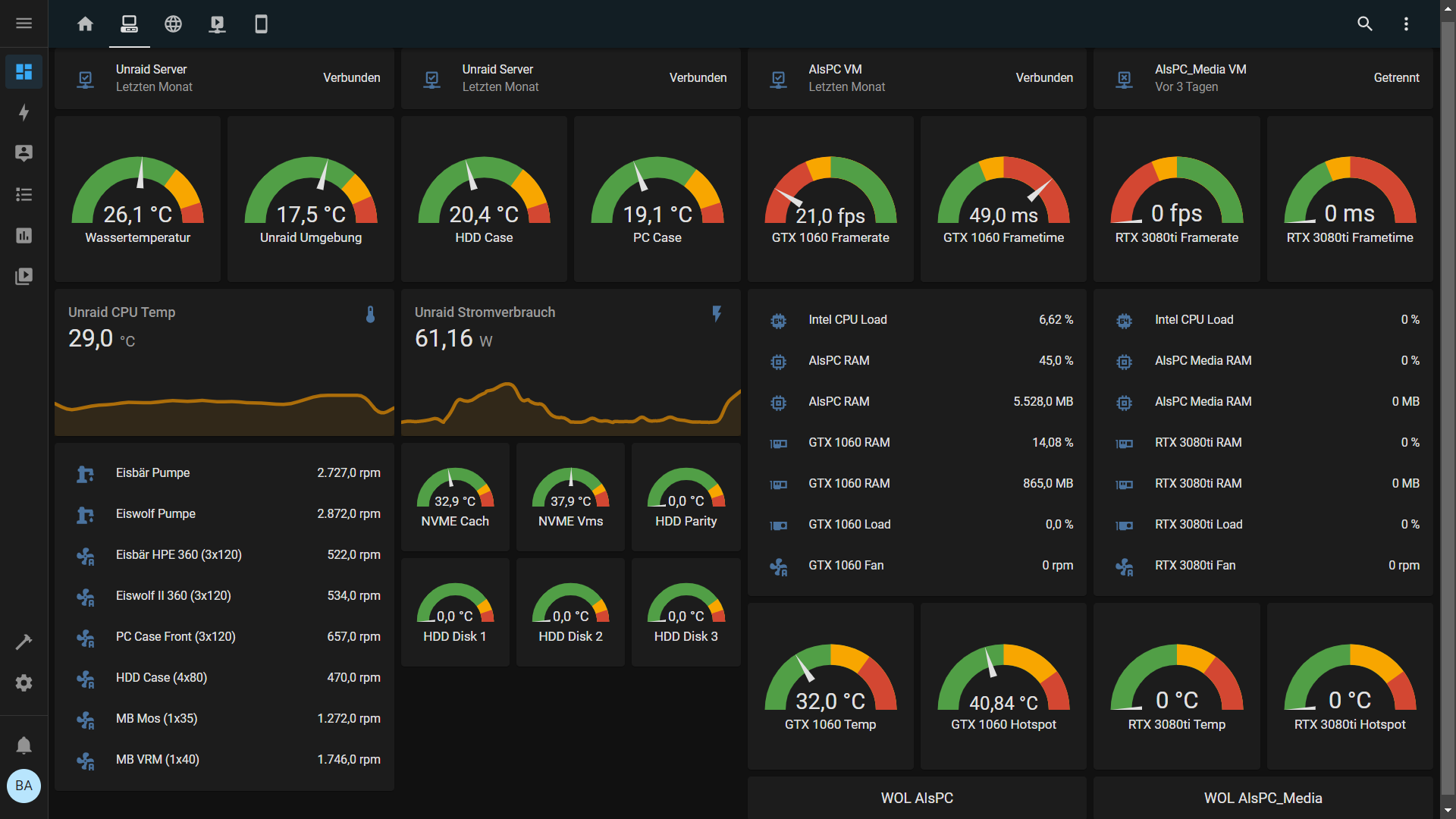This screenshot has width=1456, height=819.
Task: Switch to the smartphone tab
Action: 261,24
